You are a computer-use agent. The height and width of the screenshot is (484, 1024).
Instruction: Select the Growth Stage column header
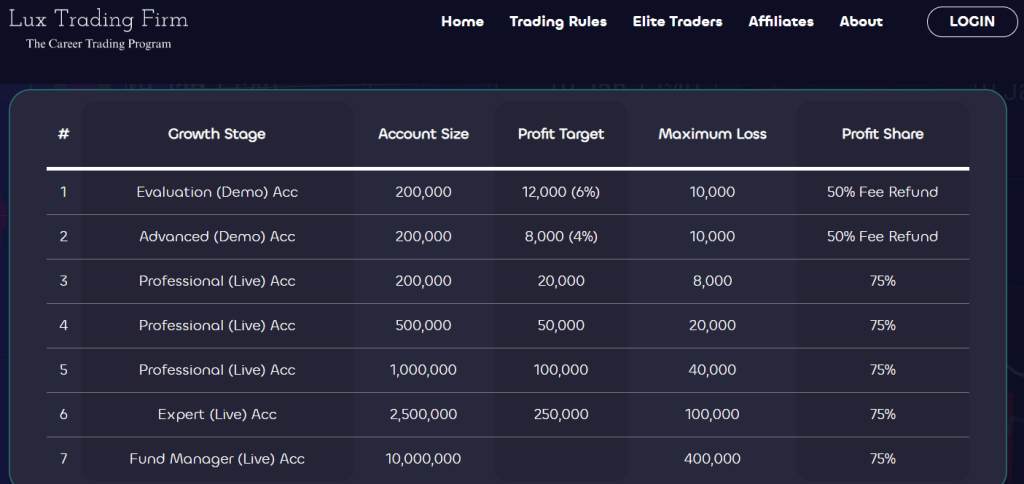tap(217, 134)
